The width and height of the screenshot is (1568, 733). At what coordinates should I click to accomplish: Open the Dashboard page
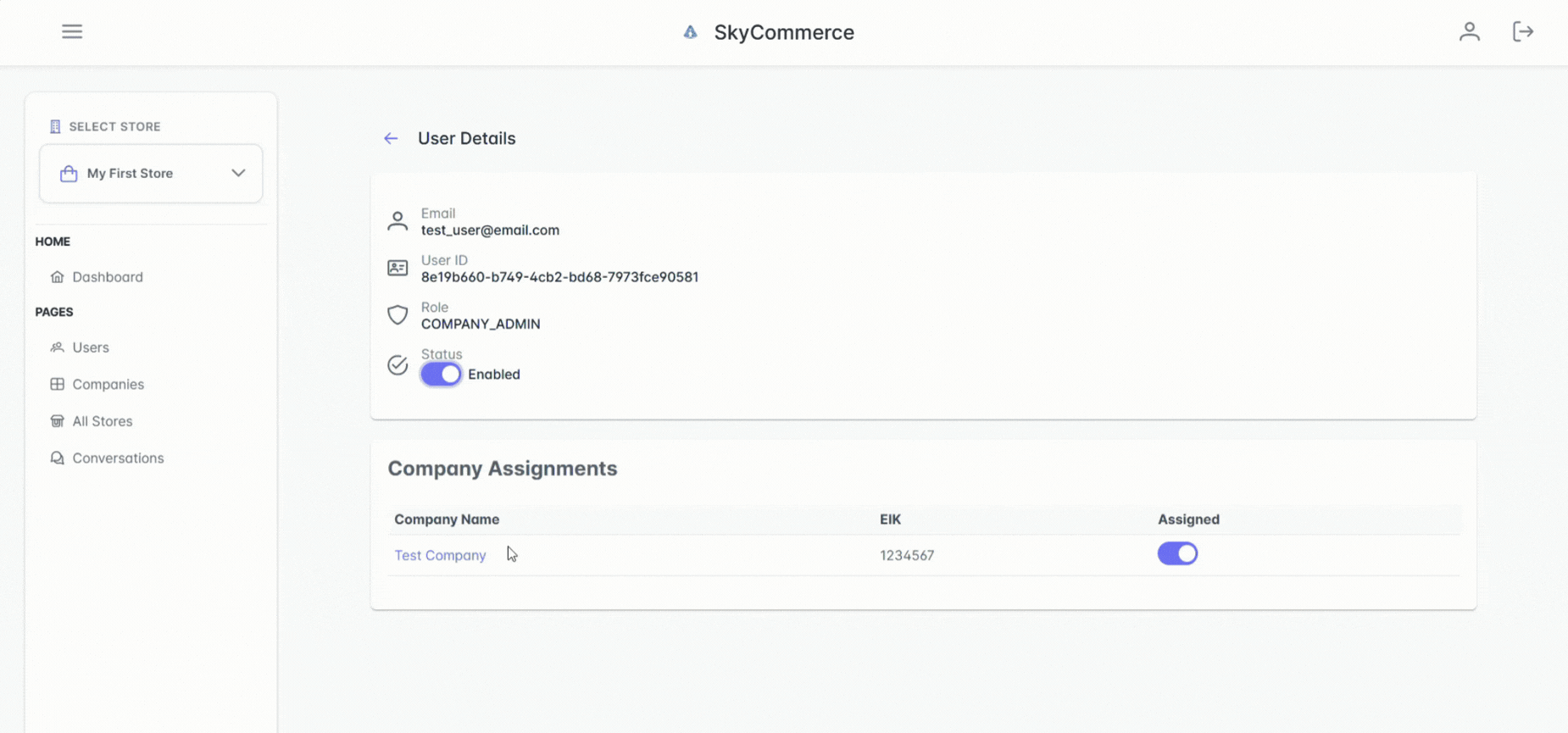(x=108, y=276)
